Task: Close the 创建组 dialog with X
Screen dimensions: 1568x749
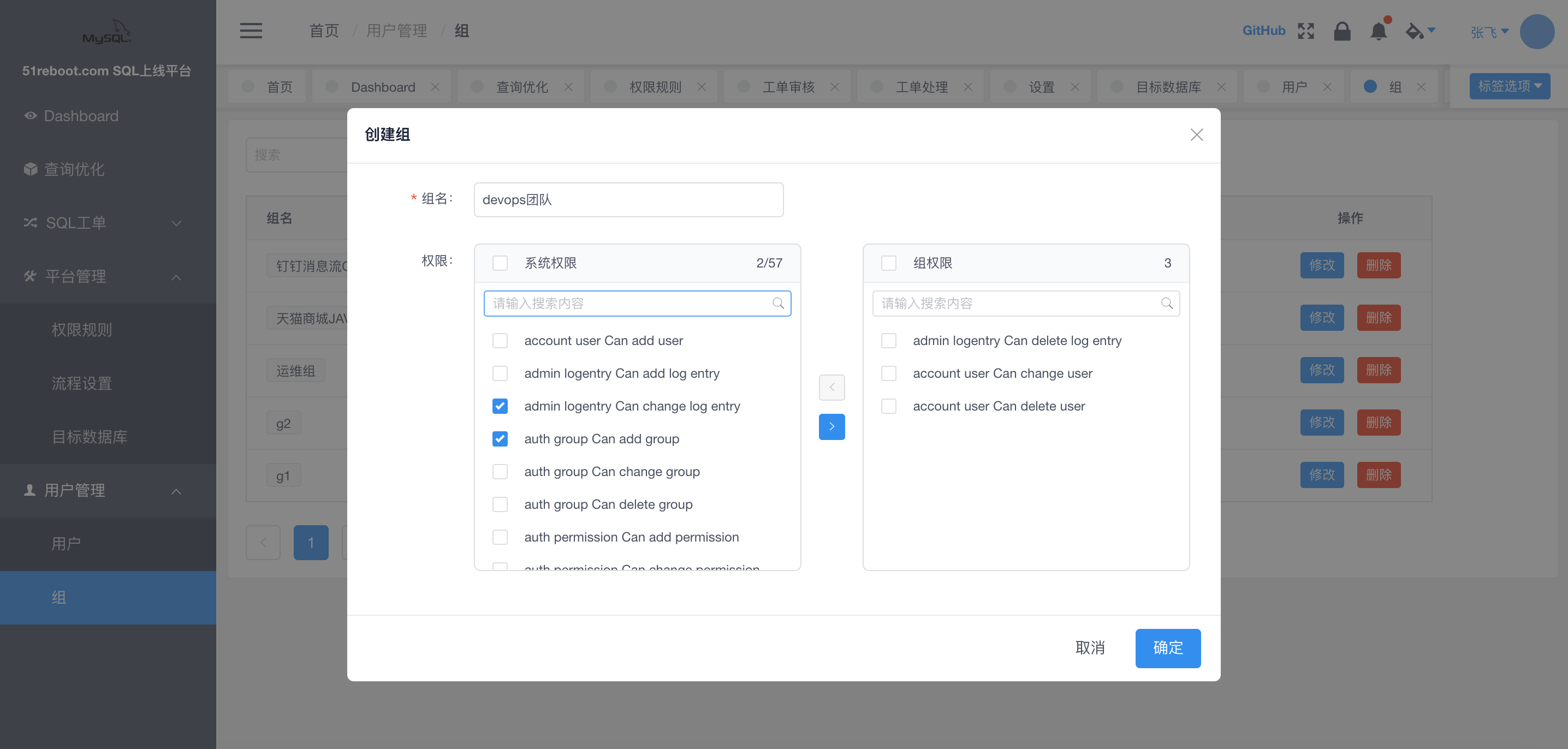Action: coord(1196,134)
